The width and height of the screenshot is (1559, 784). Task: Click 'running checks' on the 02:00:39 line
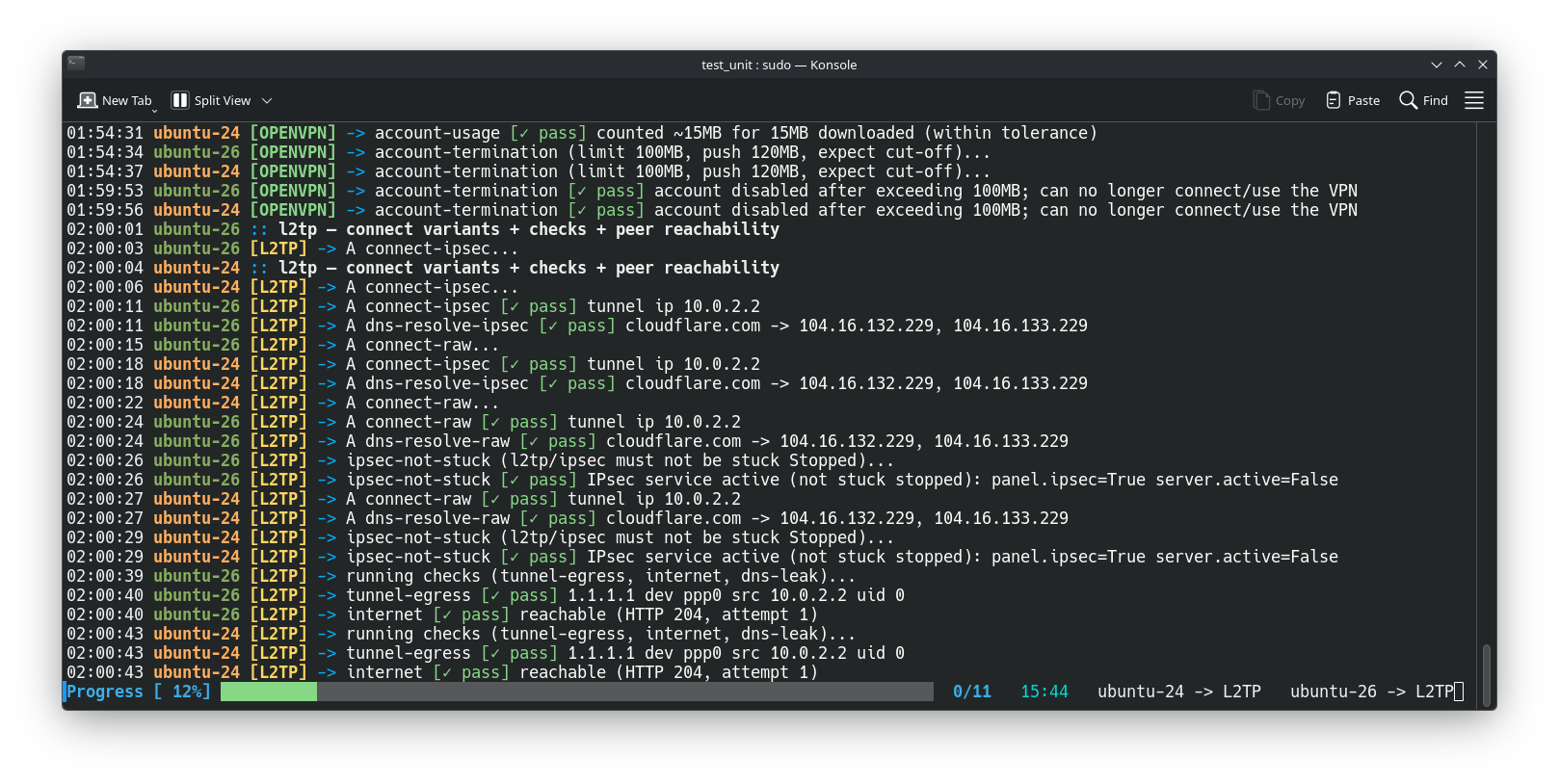pos(413,576)
